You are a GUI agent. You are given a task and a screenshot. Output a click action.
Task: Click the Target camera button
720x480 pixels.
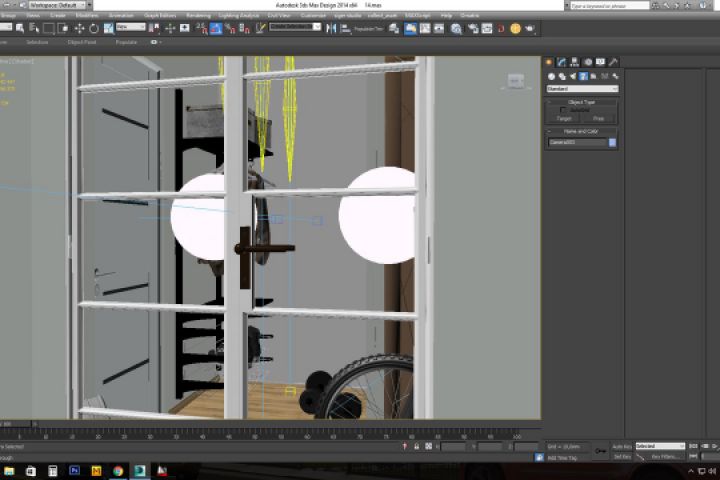tap(564, 119)
